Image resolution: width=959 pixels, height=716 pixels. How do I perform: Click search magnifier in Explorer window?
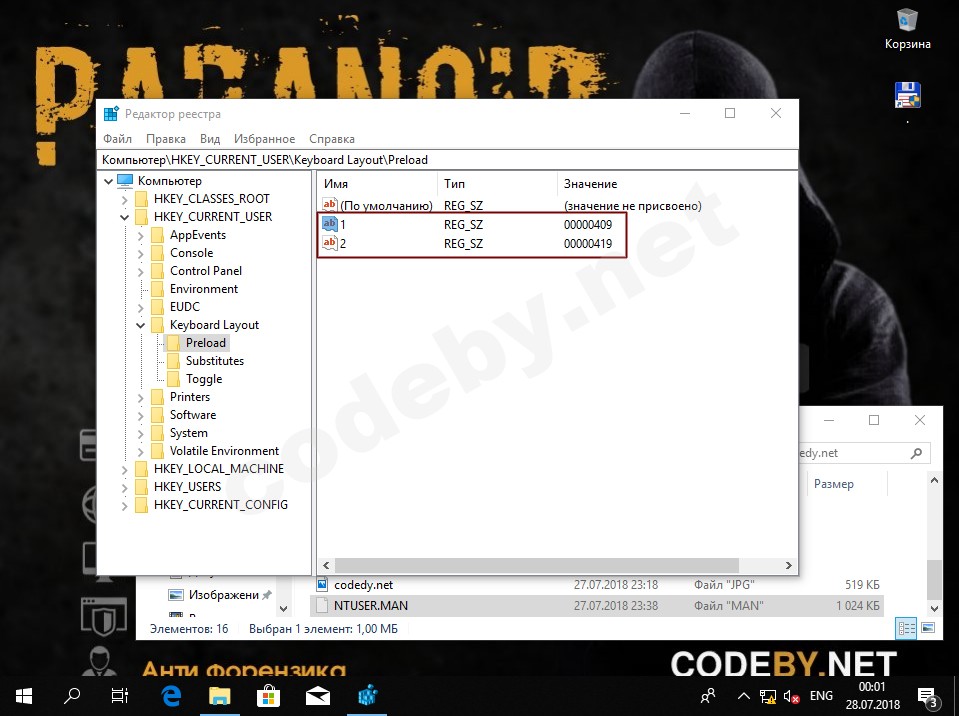[x=916, y=453]
